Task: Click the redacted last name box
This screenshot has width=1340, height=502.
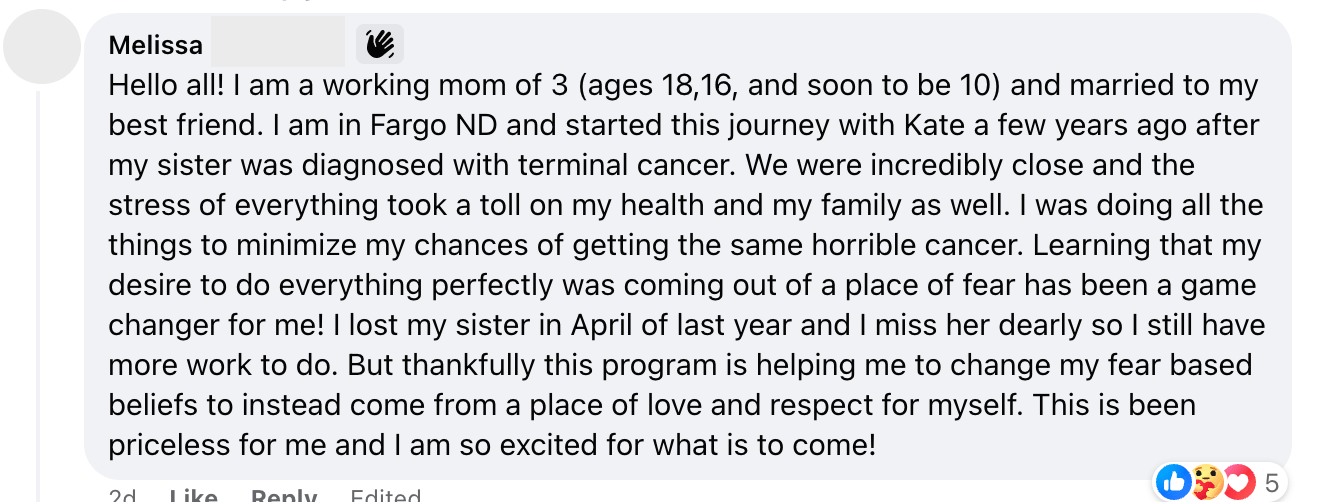Action: [278, 45]
